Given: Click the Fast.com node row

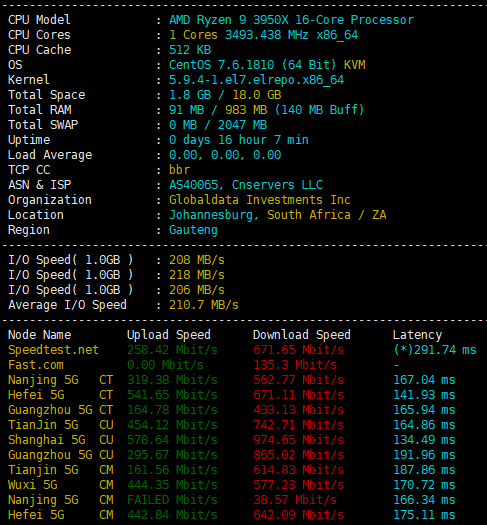Looking at the screenshot, I should (243, 365).
